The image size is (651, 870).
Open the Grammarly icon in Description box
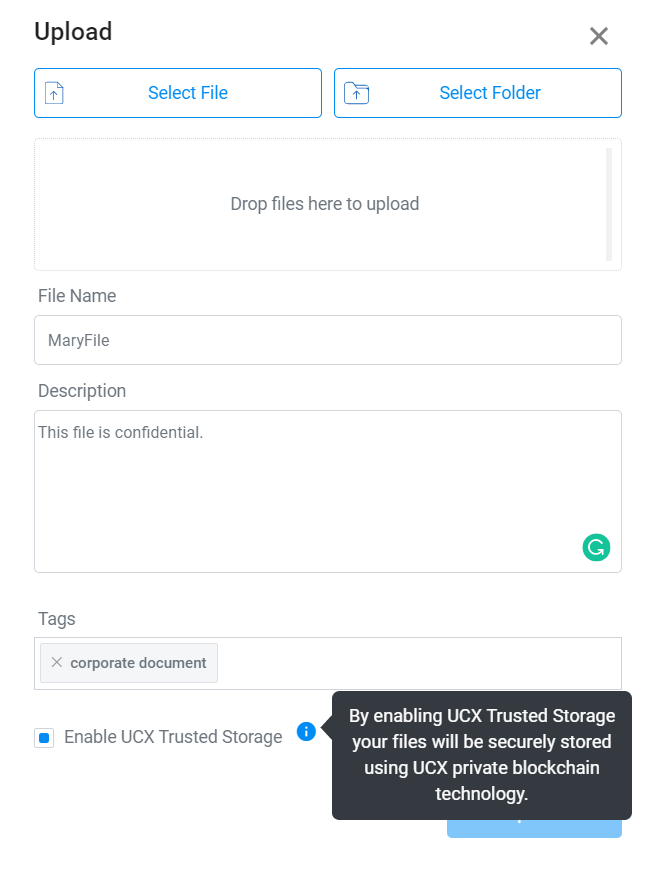point(596,547)
